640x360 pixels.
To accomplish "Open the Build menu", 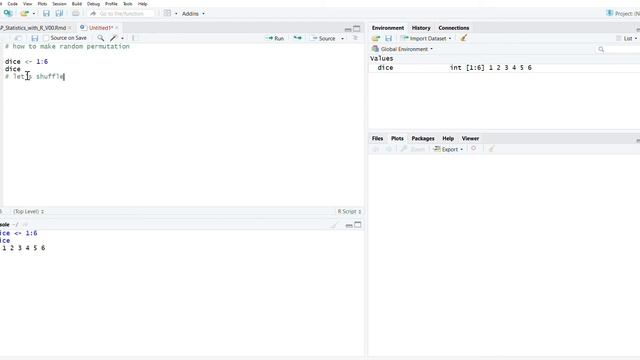I will click(x=77, y=4).
